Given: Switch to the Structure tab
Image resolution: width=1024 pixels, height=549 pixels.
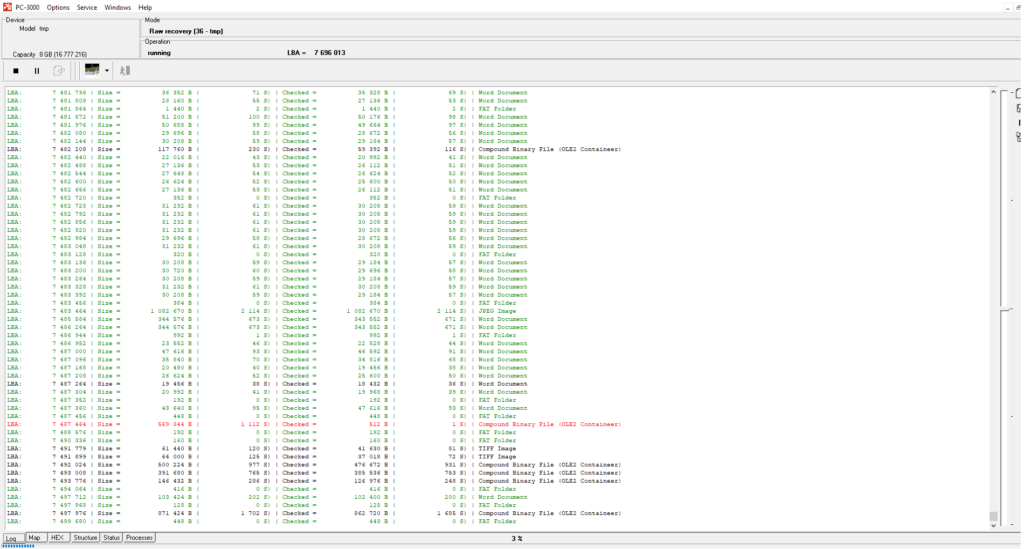Looking at the screenshot, I should click(x=85, y=538).
